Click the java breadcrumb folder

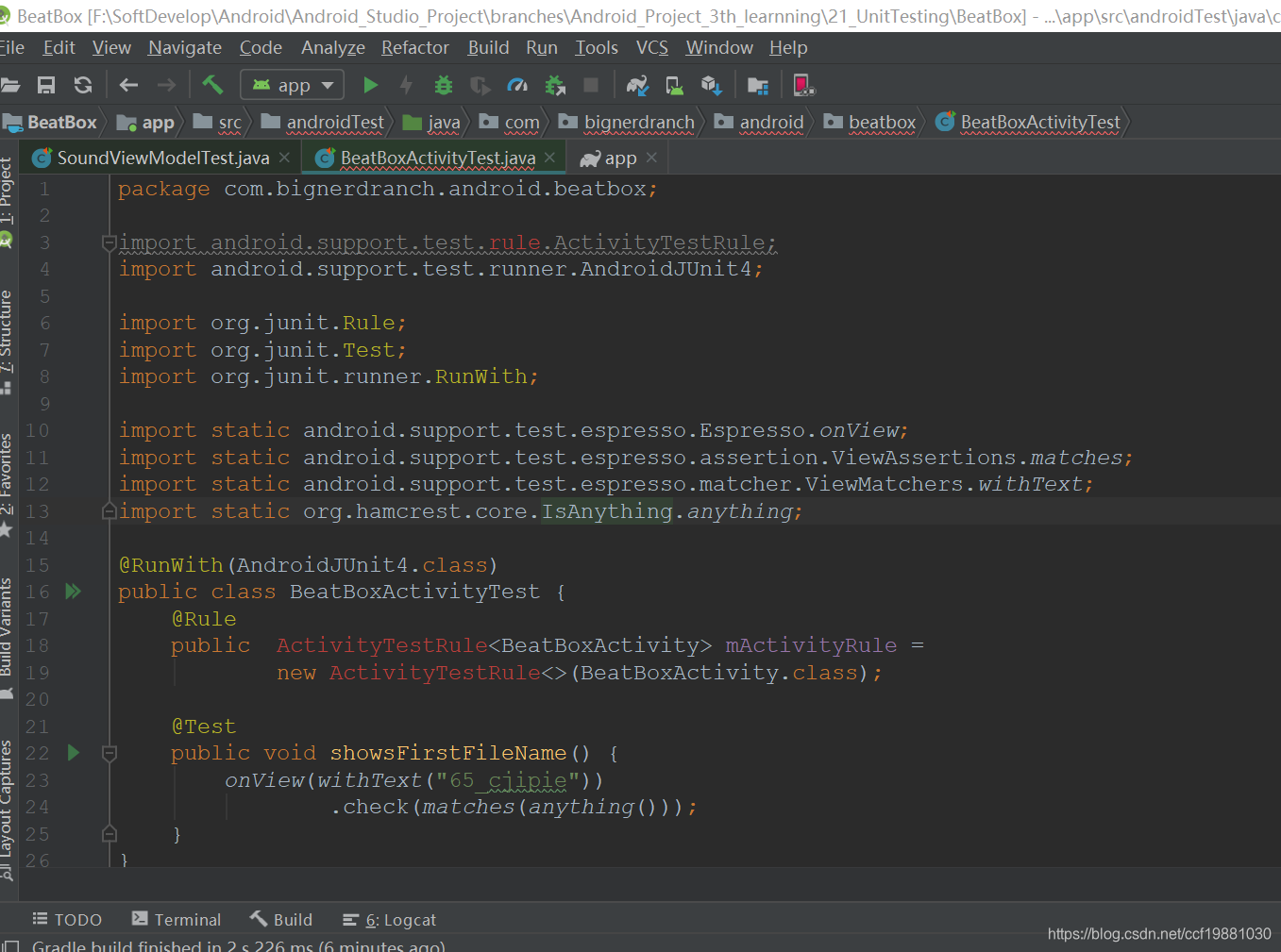[x=432, y=123]
